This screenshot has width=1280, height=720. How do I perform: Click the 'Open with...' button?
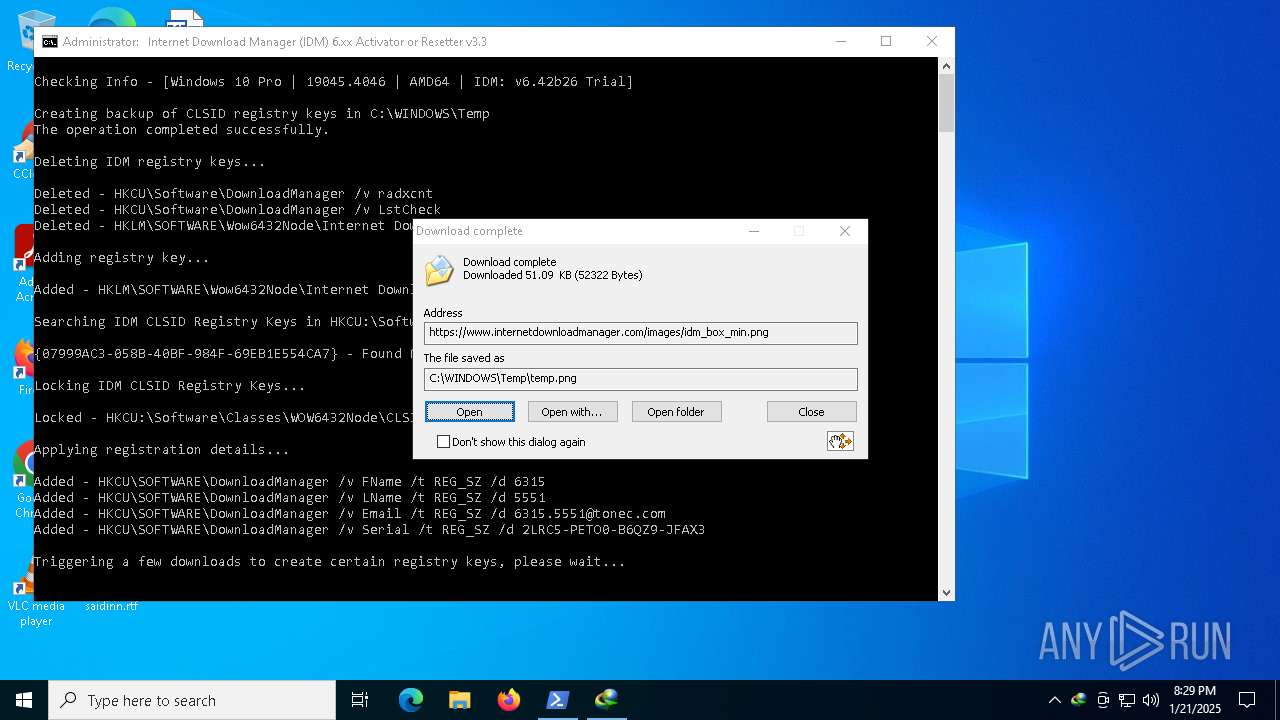click(x=572, y=412)
